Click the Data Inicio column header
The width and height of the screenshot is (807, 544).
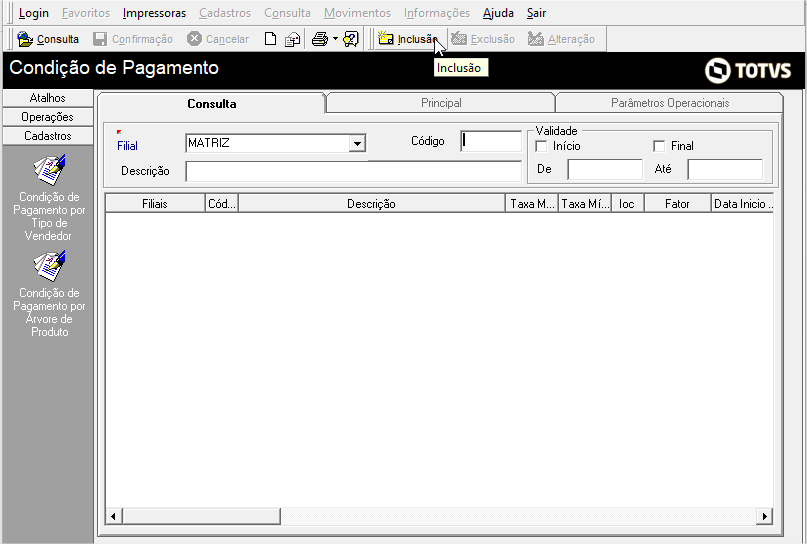pos(743,204)
